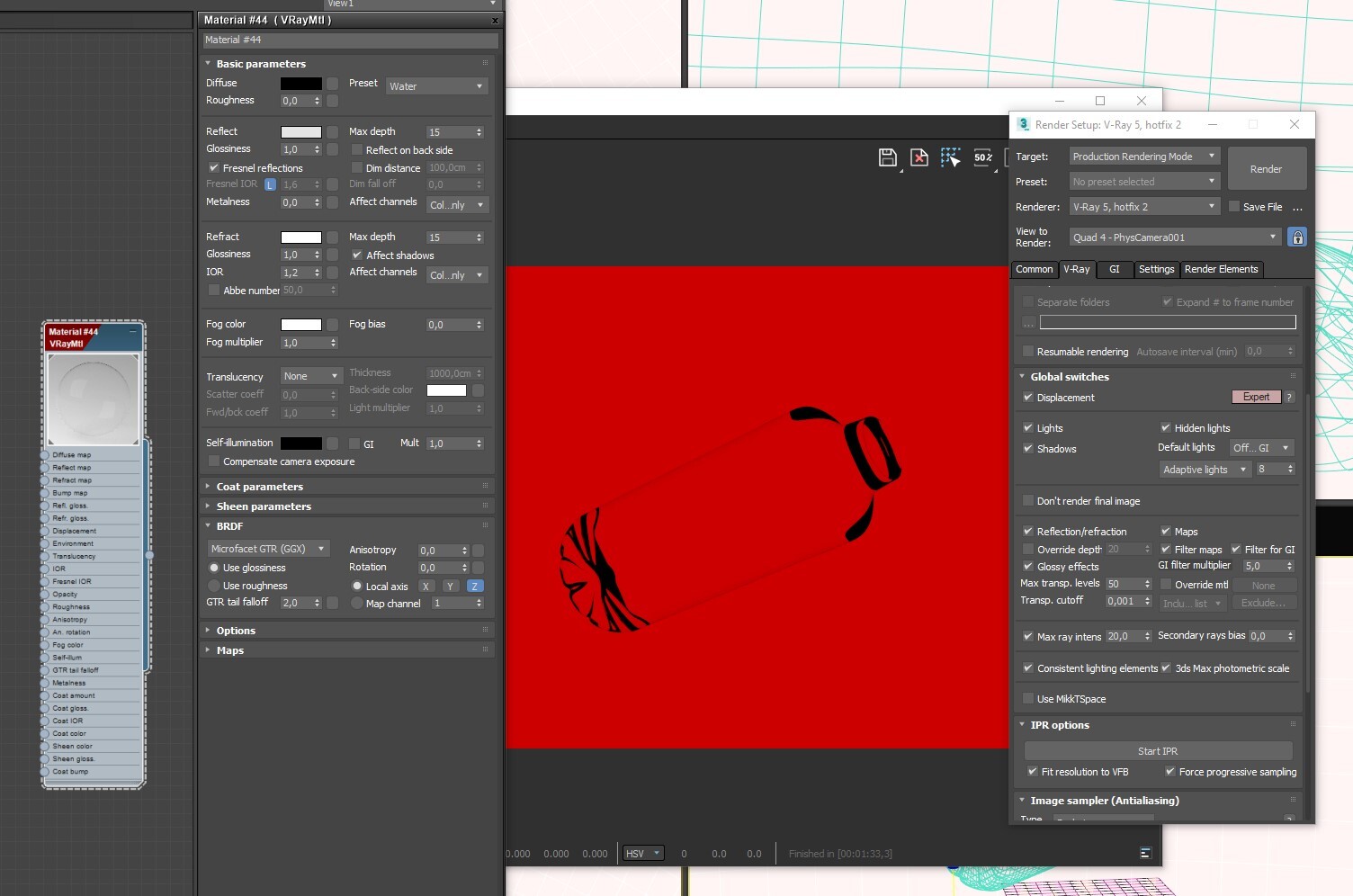The image size is (1353, 896).
Task: Enable Reflect on back side
Action: 357,150
